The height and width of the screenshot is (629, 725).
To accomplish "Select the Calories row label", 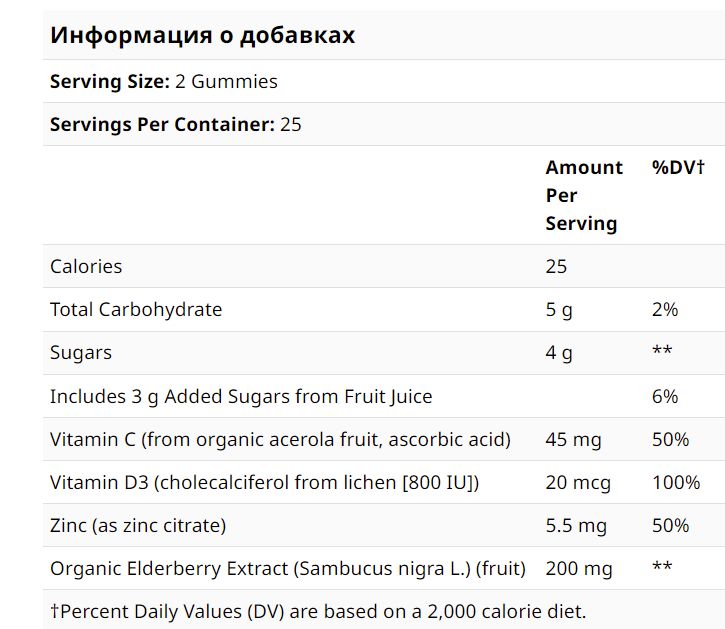I will [86, 266].
